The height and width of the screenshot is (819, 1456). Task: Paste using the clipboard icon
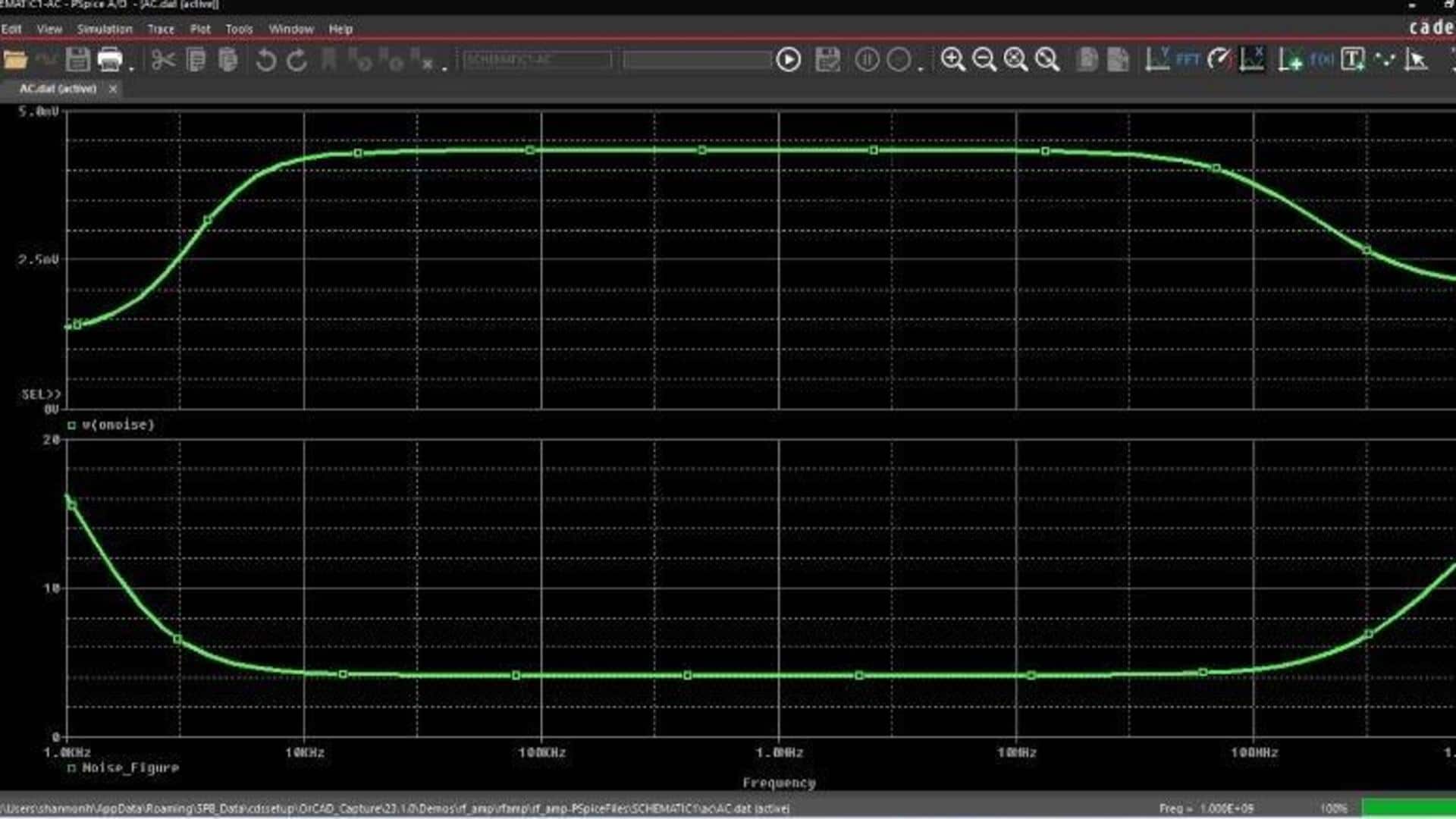[x=227, y=59]
